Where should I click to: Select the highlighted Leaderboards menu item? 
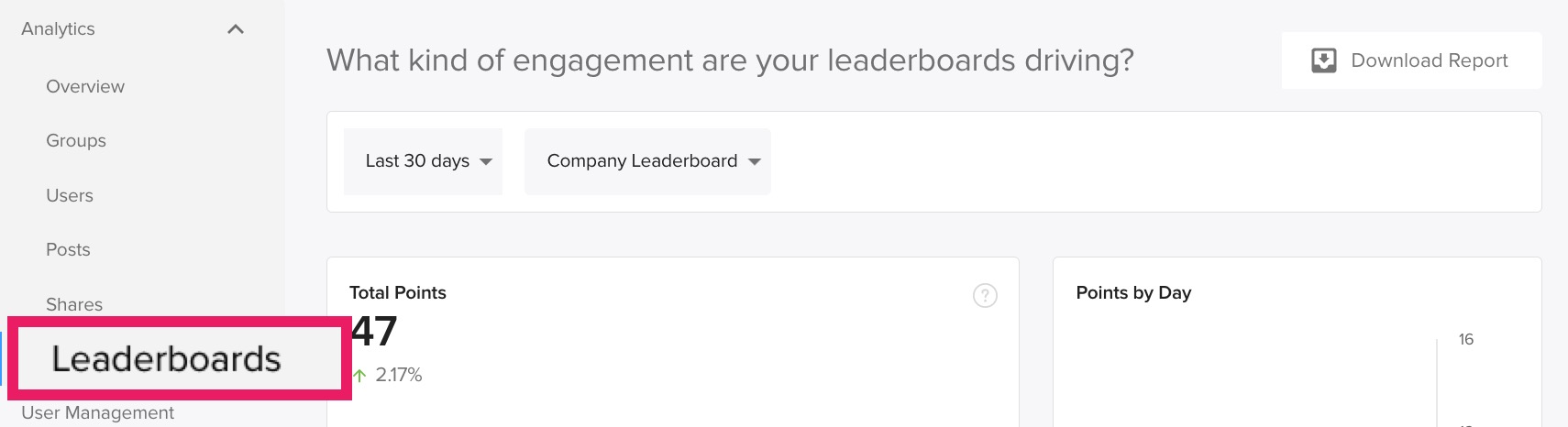[166, 358]
